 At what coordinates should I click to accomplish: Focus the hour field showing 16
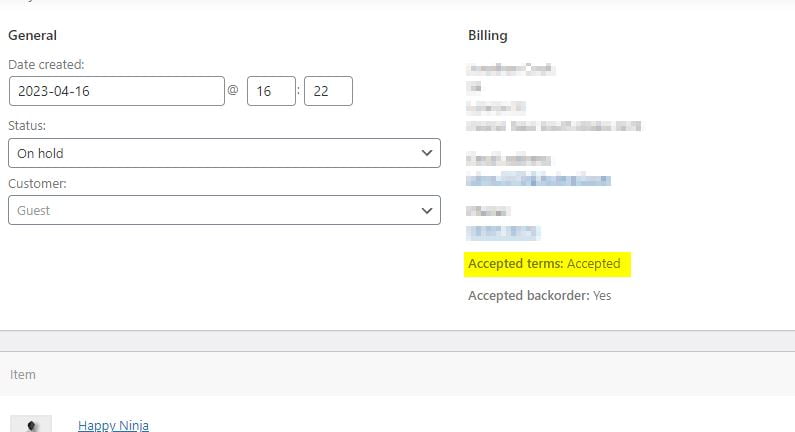tap(272, 91)
